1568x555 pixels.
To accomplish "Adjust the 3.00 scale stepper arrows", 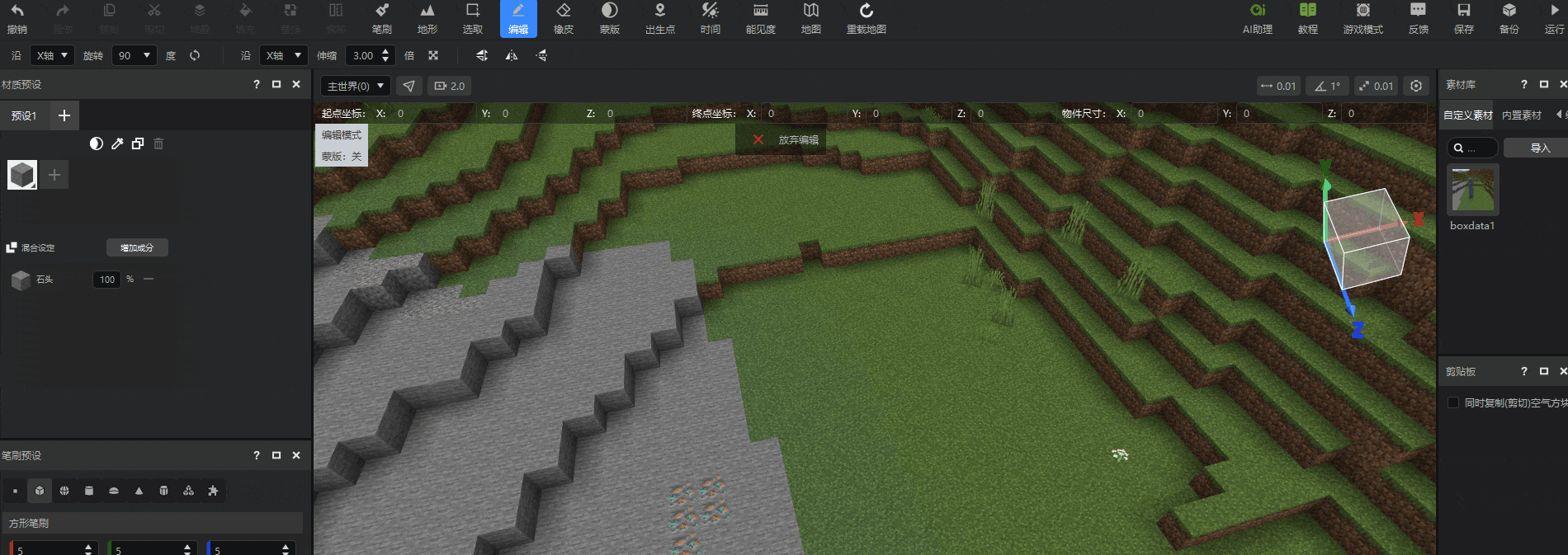I will (x=385, y=55).
